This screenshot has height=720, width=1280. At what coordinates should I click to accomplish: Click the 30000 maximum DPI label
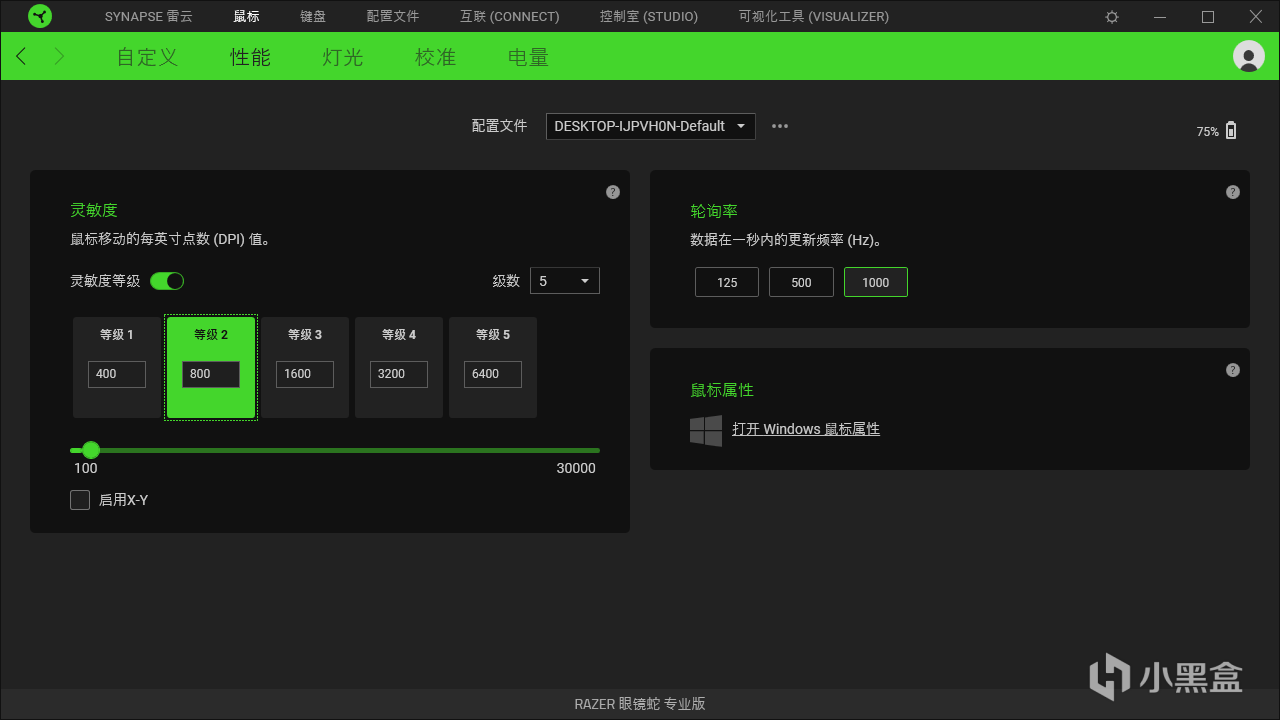click(x=576, y=468)
